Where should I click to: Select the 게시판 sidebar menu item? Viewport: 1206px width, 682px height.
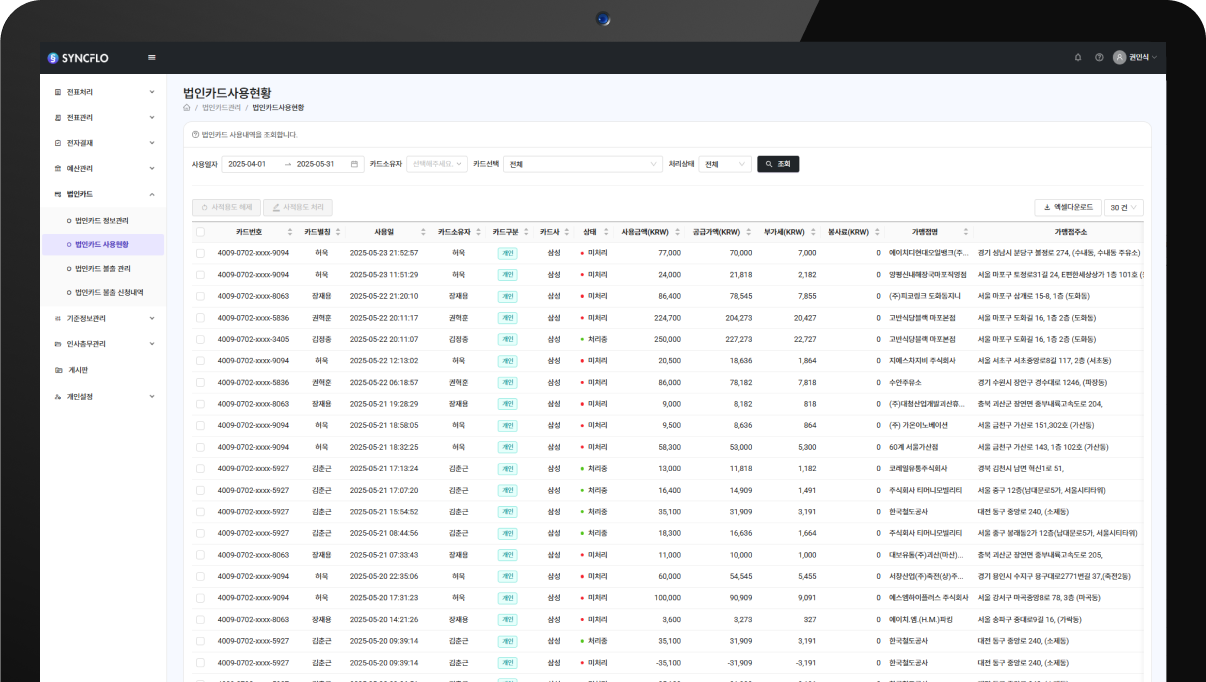coord(77,370)
